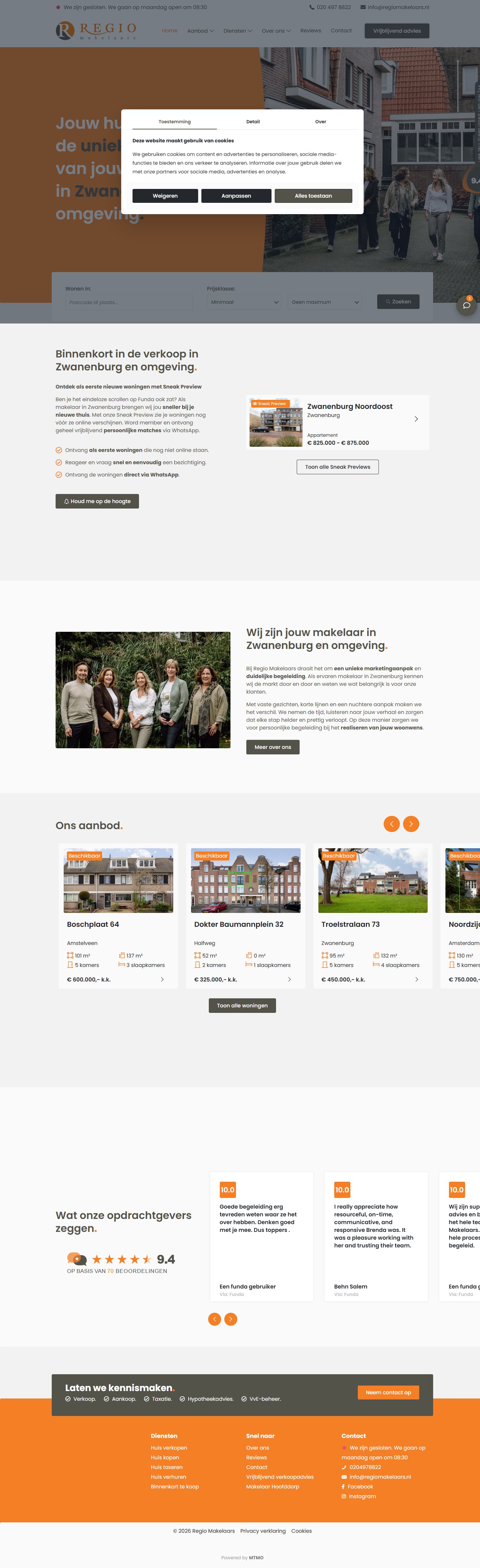Image resolution: width=480 pixels, height=1568 pixels.
Task: Open Huis verkopen footer link
Action: 169,1447
